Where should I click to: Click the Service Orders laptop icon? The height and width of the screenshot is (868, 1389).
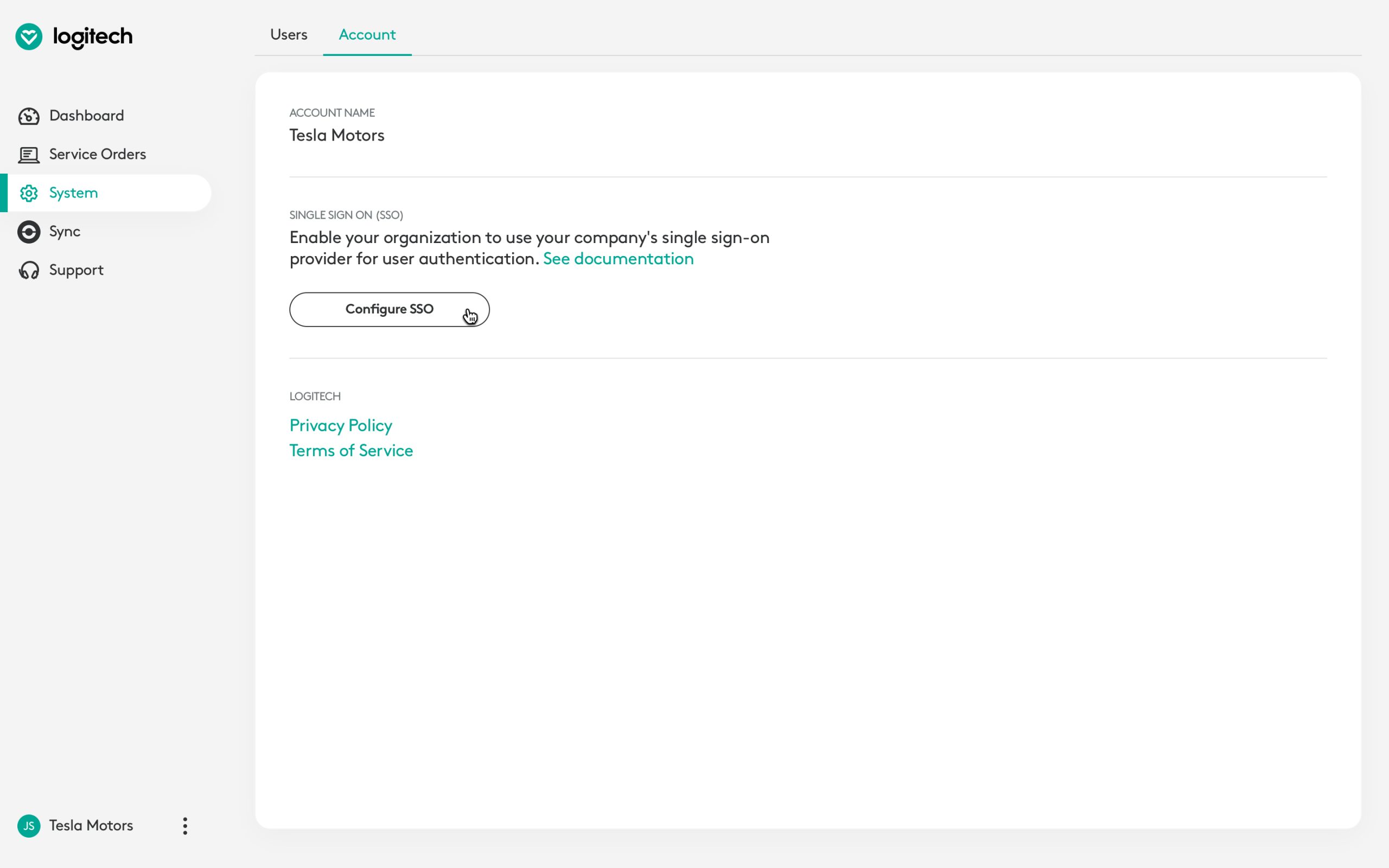pyautogui.click(x=29, y=155)
